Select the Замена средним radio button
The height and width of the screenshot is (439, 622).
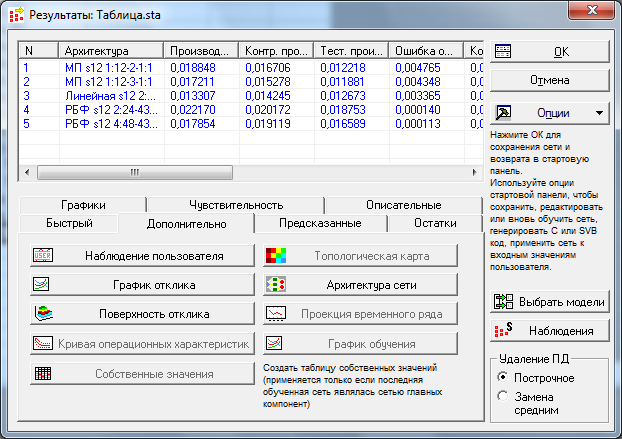[503, 396]
